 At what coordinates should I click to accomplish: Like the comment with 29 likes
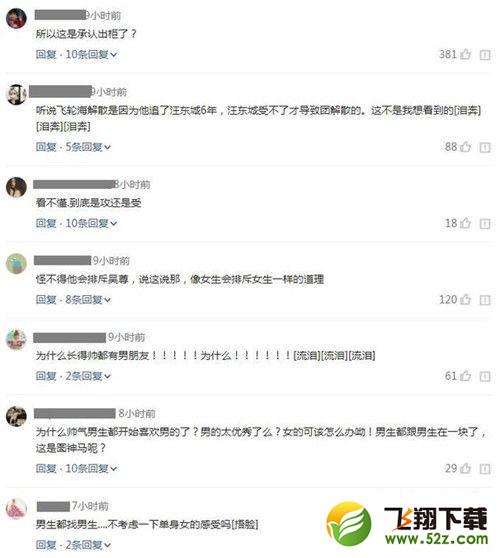tap(465, 468)
